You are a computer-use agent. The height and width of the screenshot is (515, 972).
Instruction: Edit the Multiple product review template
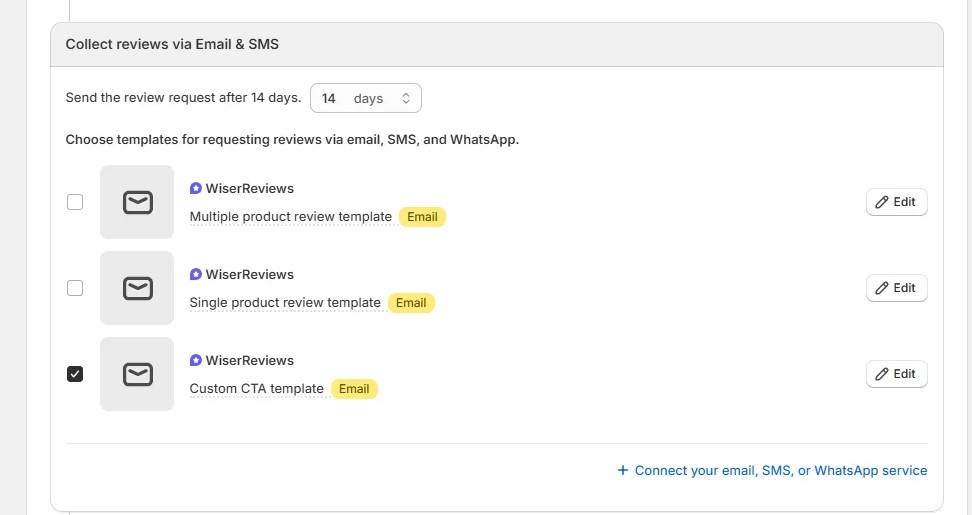[896, 202]
